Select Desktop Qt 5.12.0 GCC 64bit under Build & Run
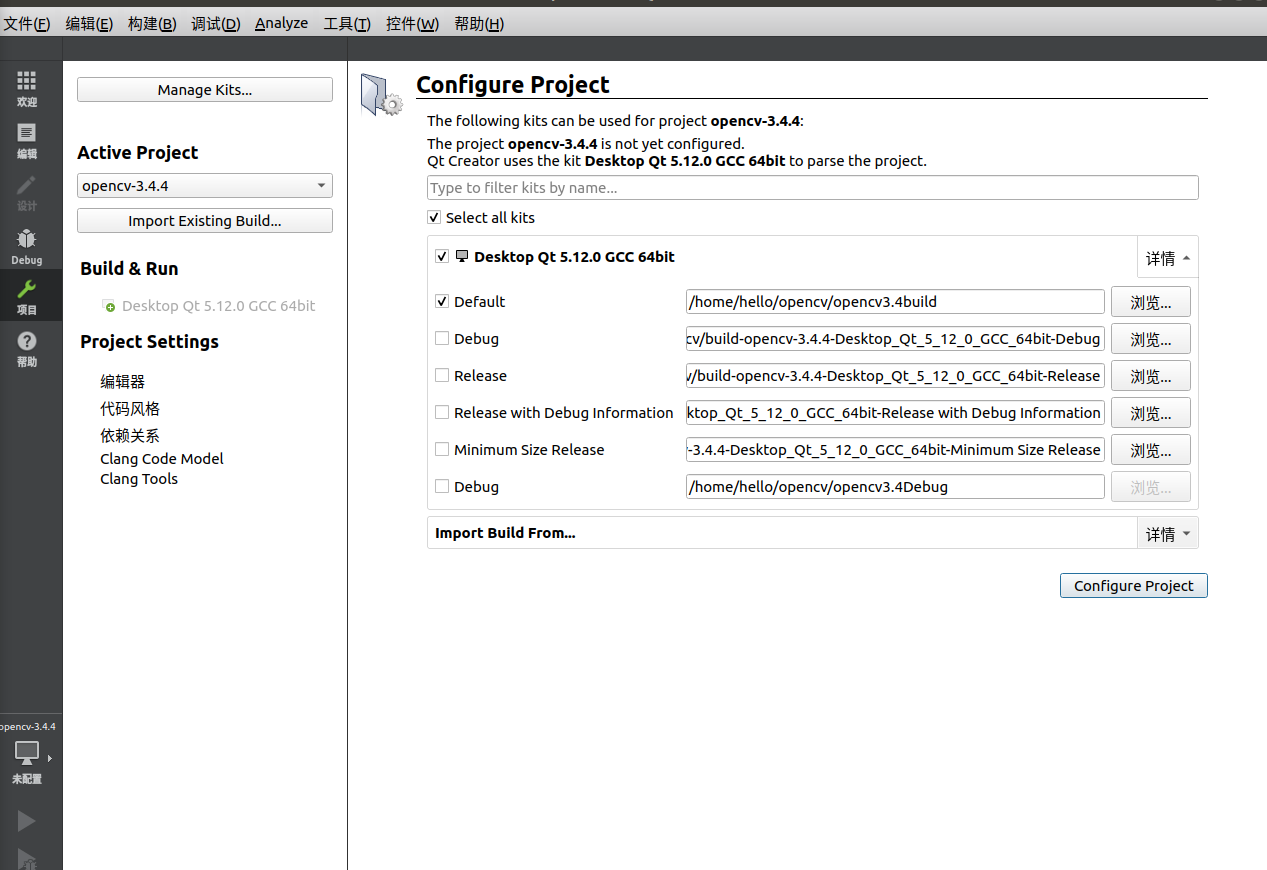 click(x=218, y=306)
